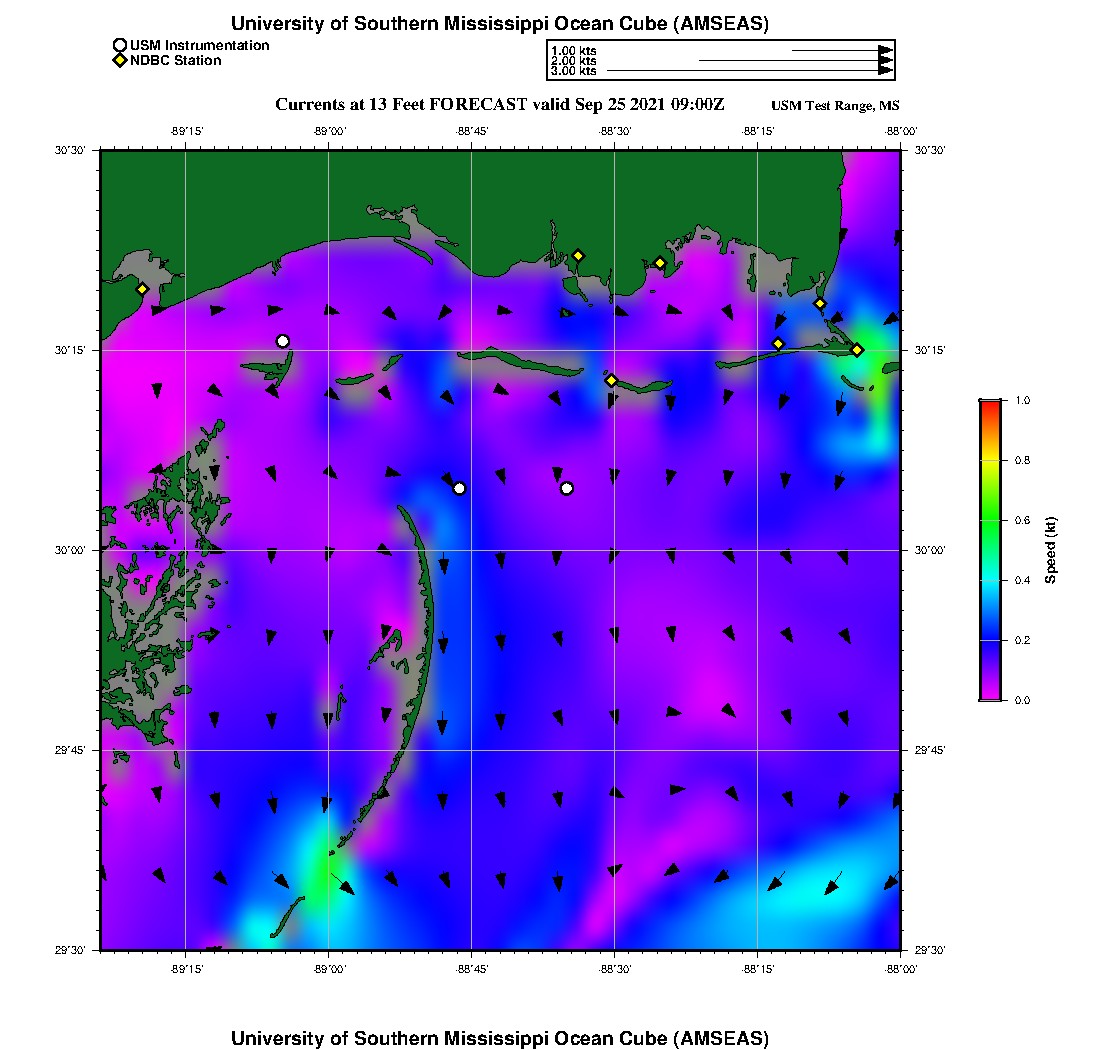Pick the easternmost white USM instrumentation circle

(x=567, y=488)
